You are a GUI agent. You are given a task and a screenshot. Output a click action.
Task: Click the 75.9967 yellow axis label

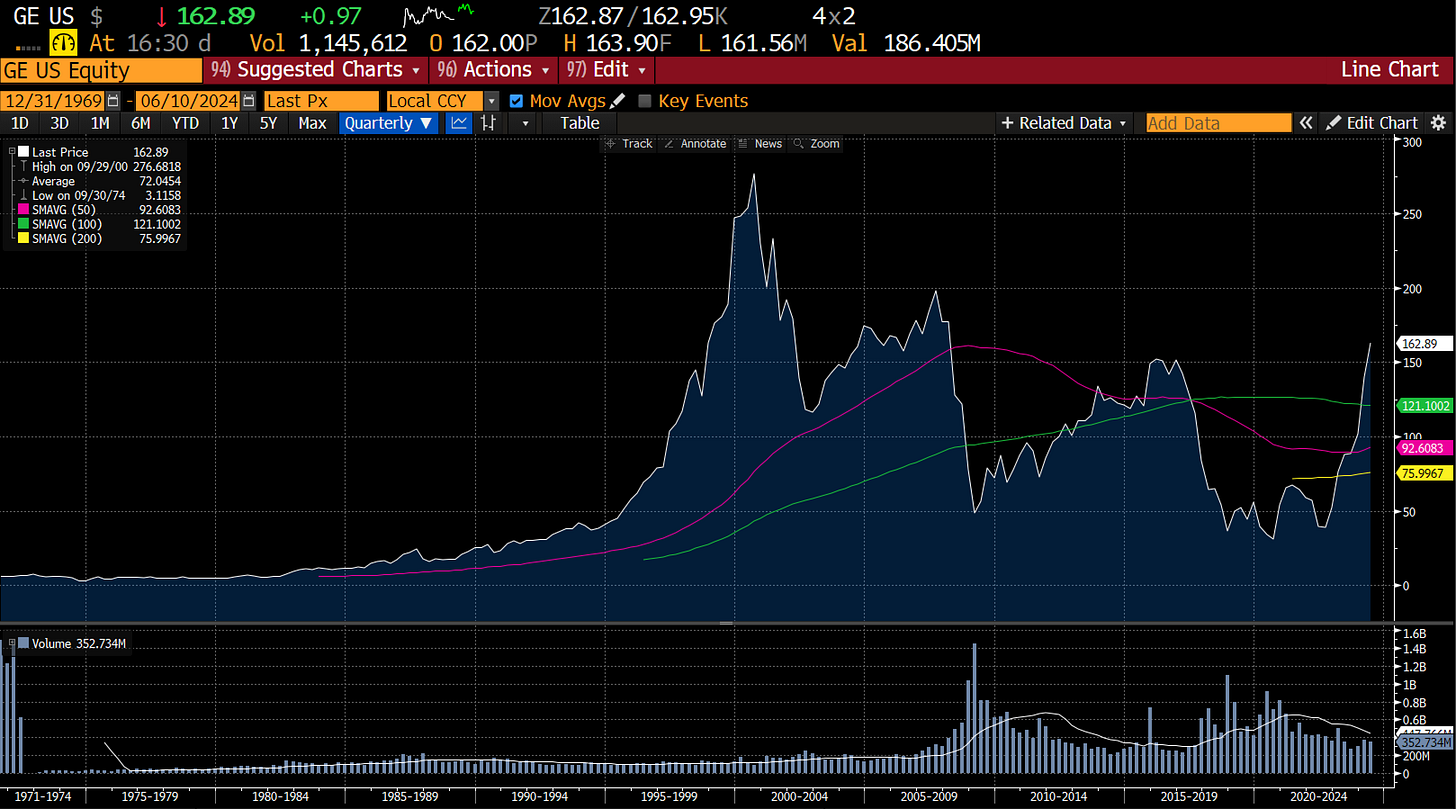click(1422, 473)
